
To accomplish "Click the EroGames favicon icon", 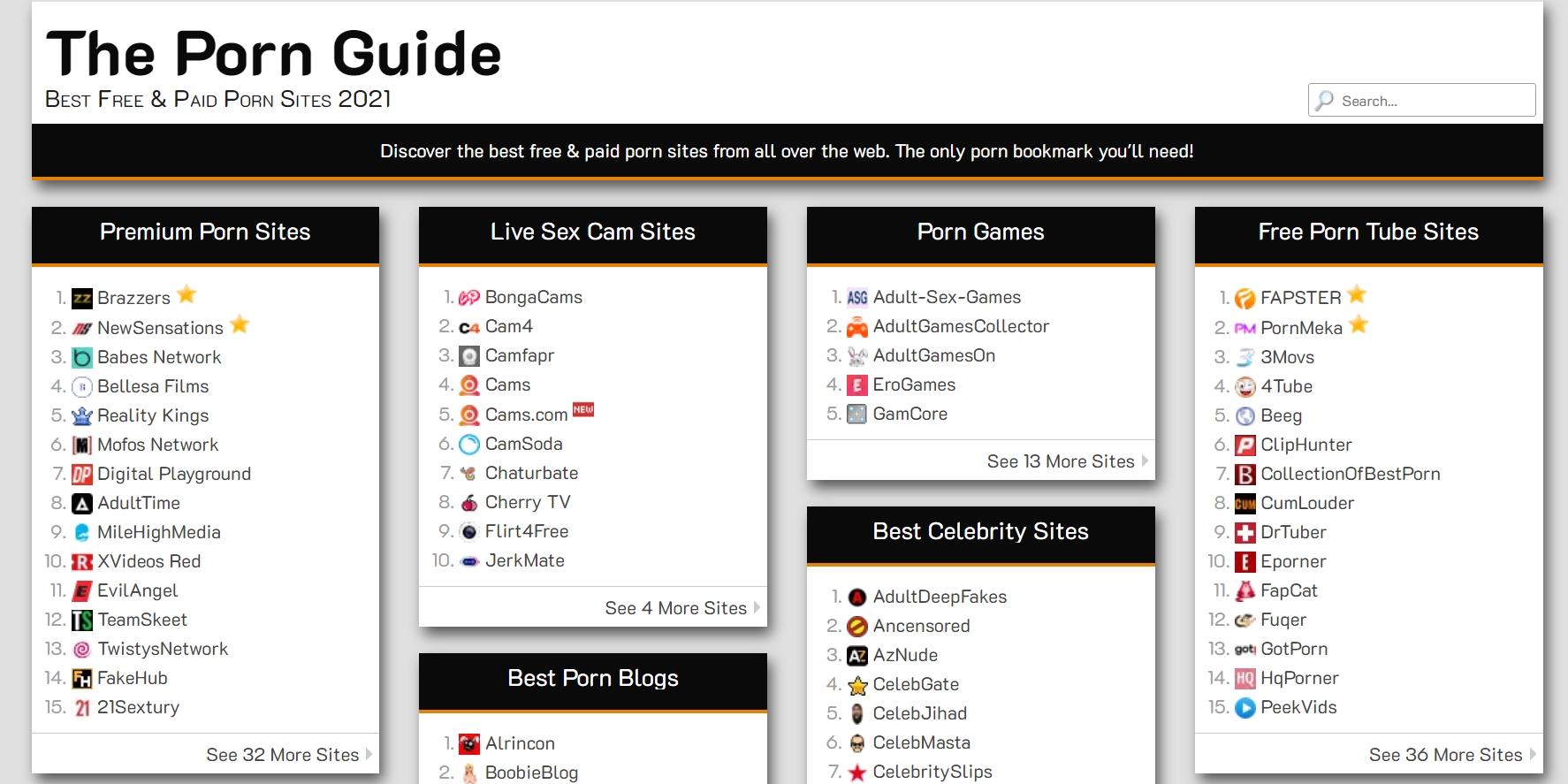I will 857,385.
